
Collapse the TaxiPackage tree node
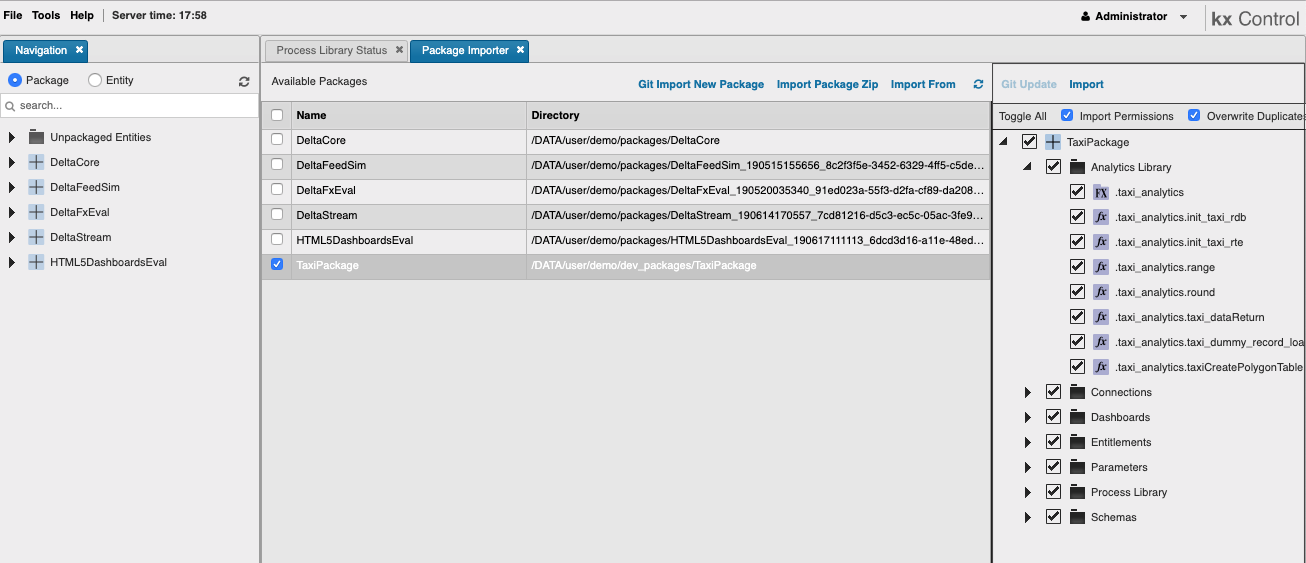click(1004, 142)
